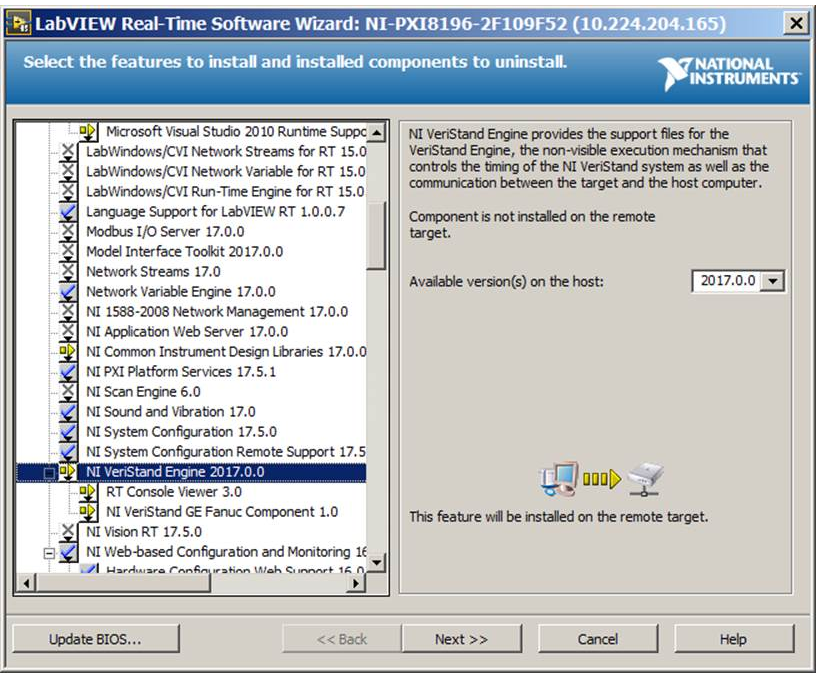Close the Real-Time Software Wizard window

tap(796, 23)
